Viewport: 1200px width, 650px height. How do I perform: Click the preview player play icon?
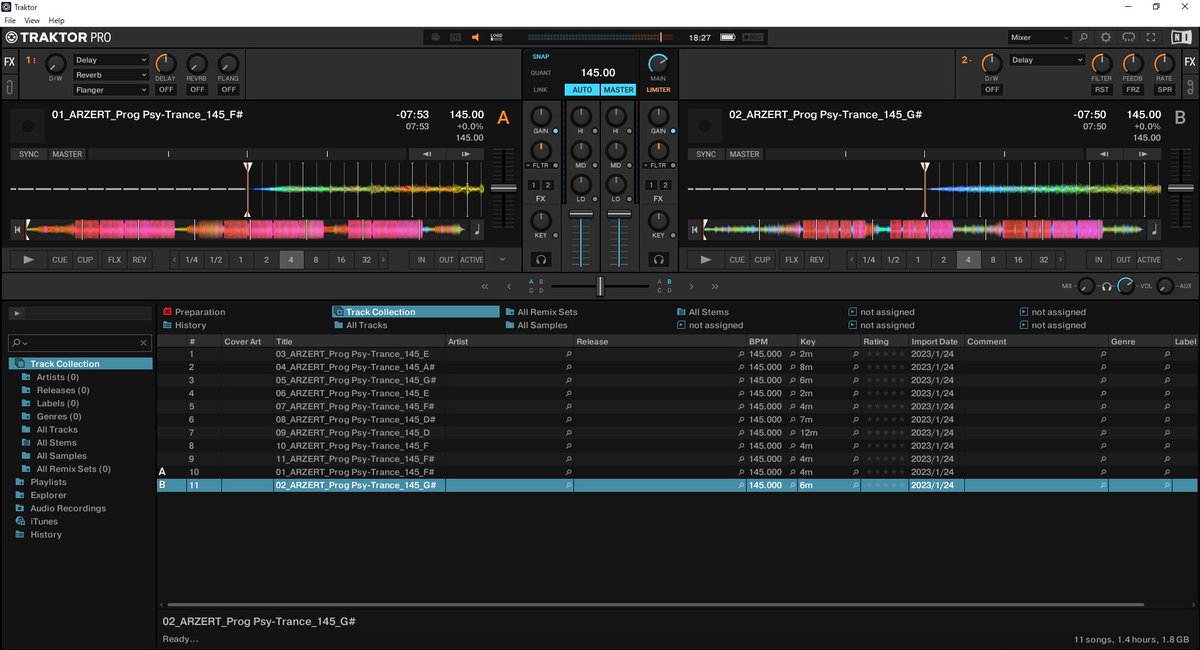[x=16, y=313]
